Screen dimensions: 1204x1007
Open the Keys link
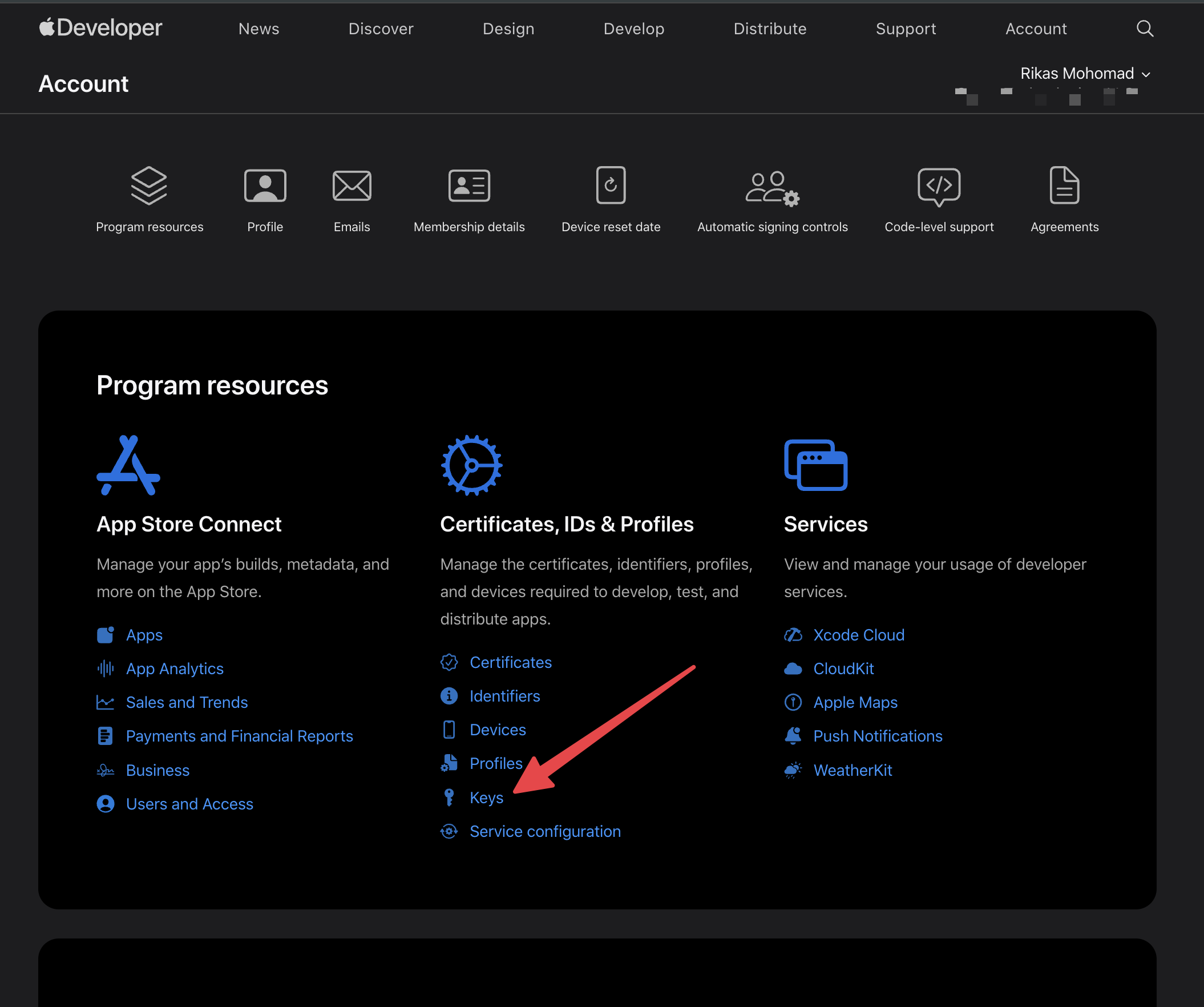(486, 797)
